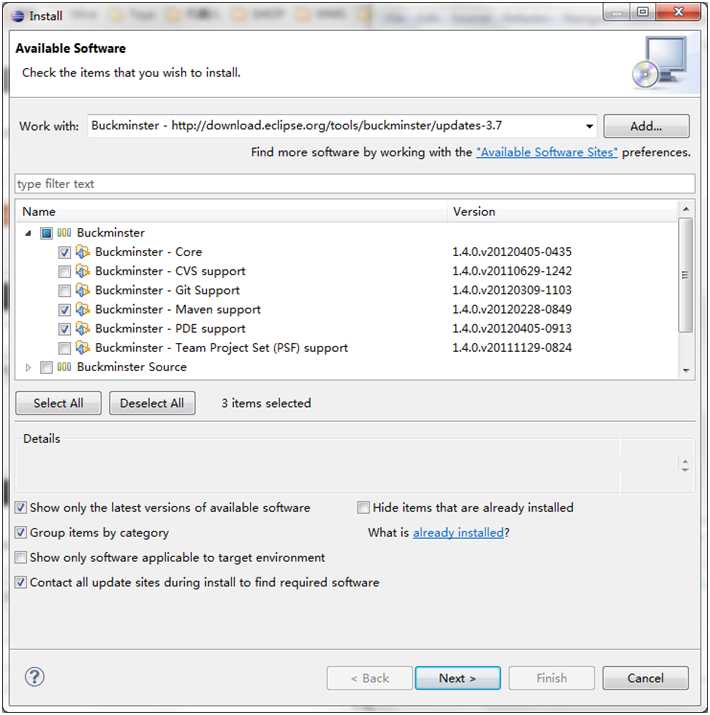
Task: Select the Buckminster - Git Support row label
Action: coord(167,290)
